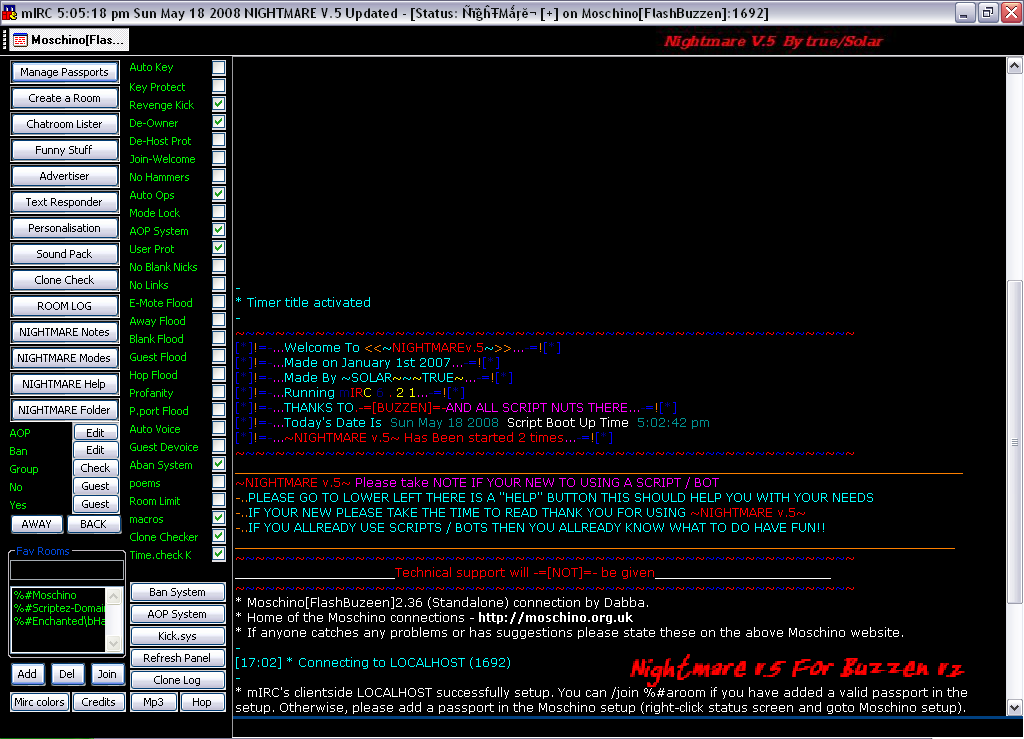Toggle Aban System checkbox

219,464
